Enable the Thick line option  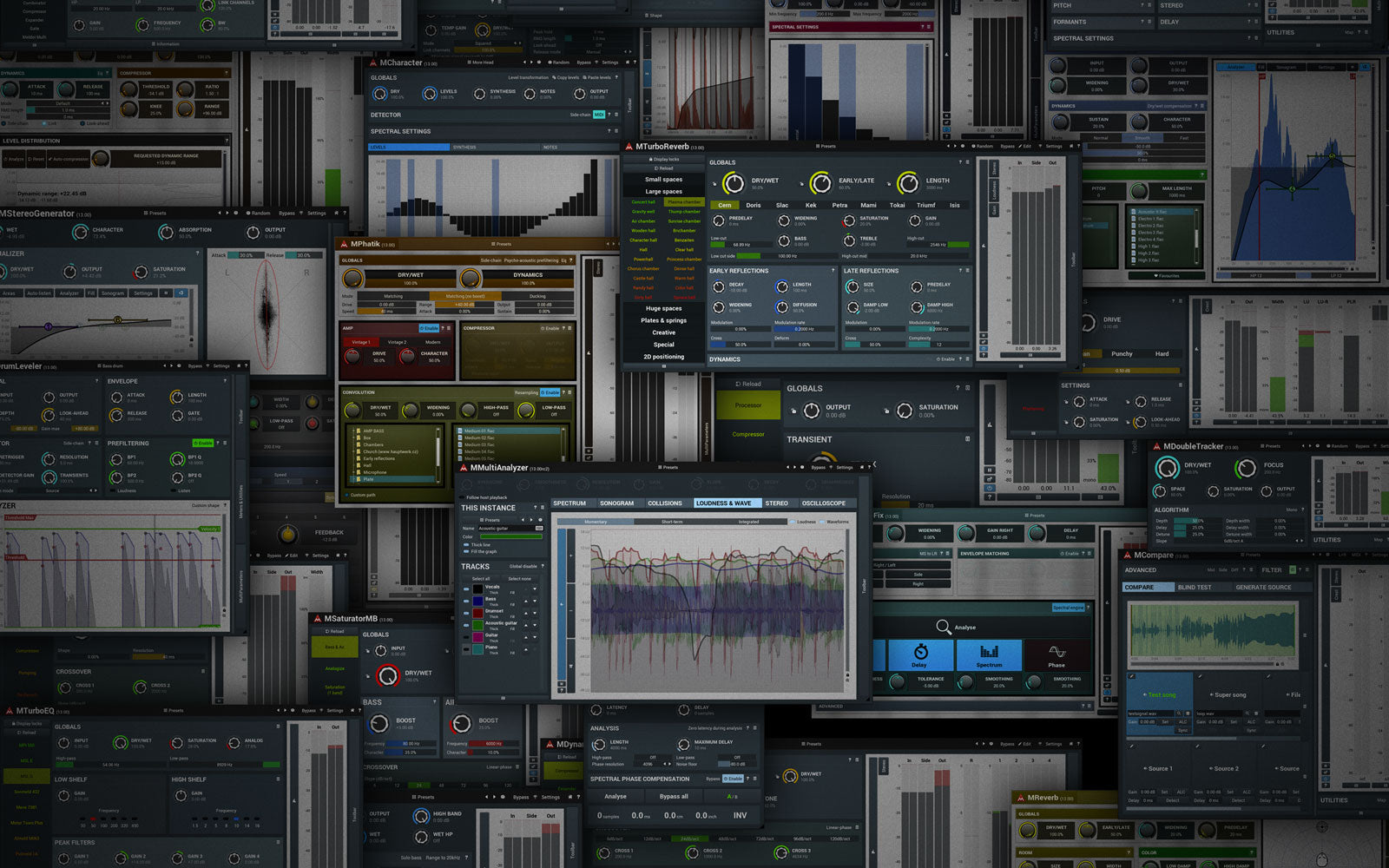pos(466,545)
